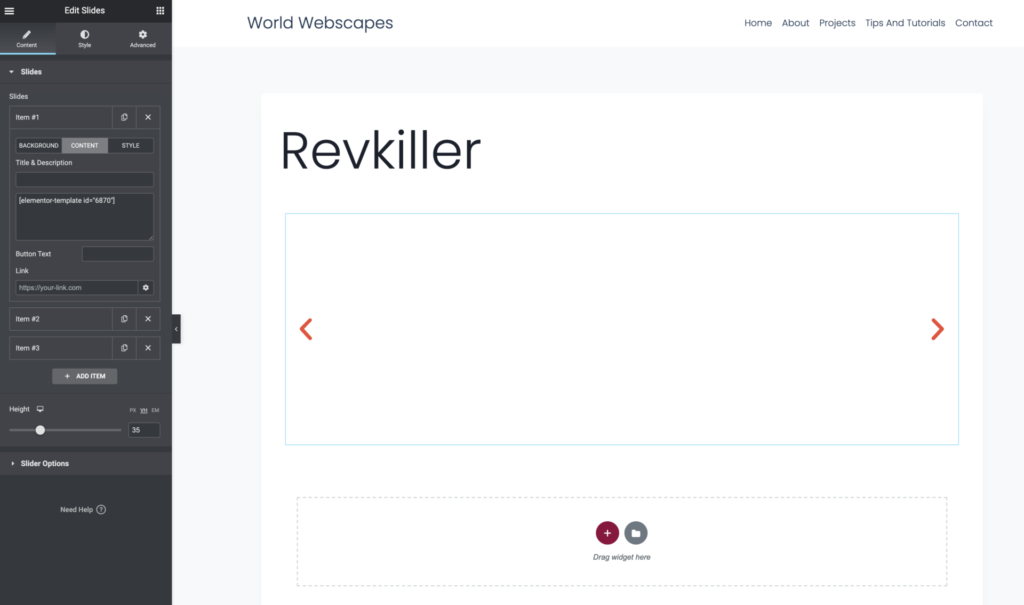Click the Height value field showing 35
The image size is (1024, 605).
click(x=144, y=430)
